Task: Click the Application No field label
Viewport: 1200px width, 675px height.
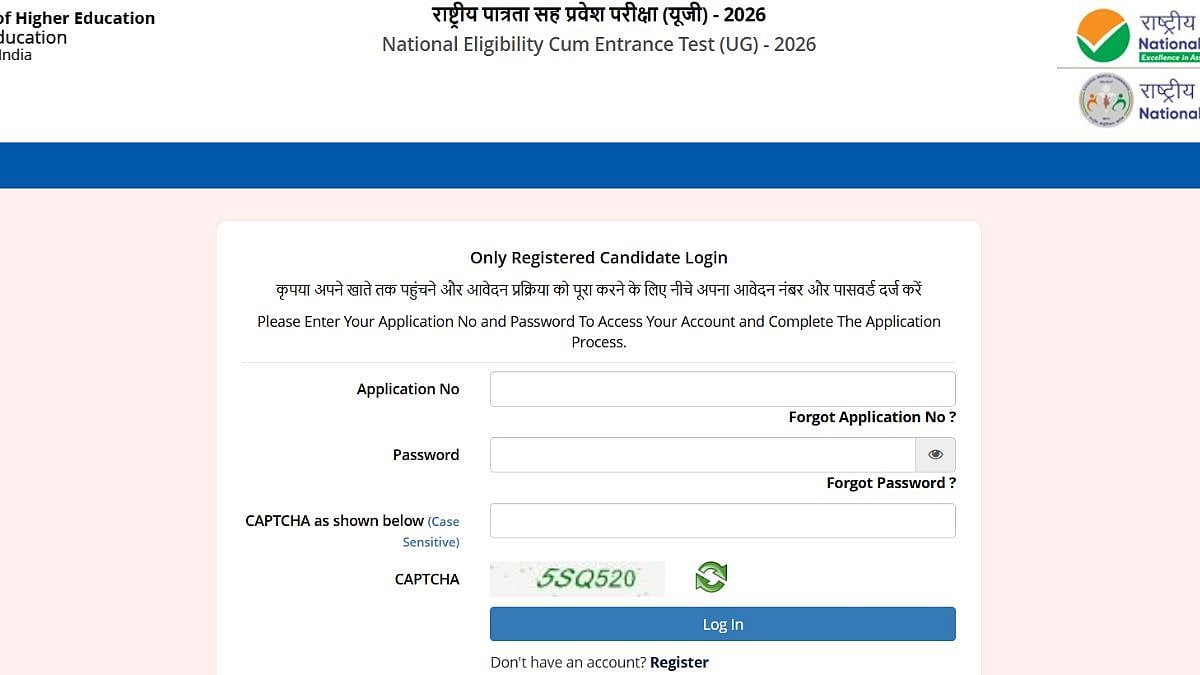Action: tap(408, 389)
